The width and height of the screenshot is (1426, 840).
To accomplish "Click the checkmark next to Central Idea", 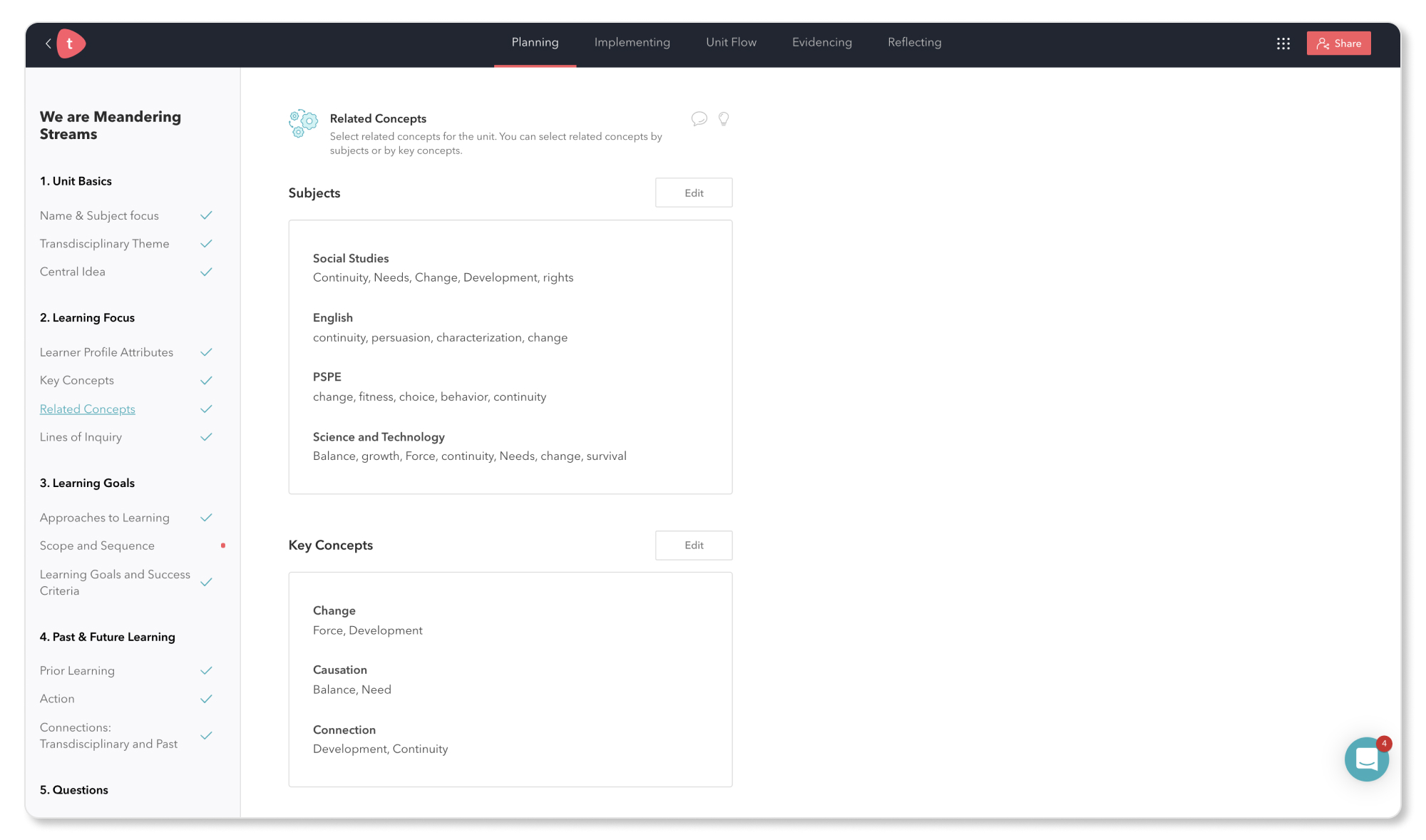I will 206,272.
